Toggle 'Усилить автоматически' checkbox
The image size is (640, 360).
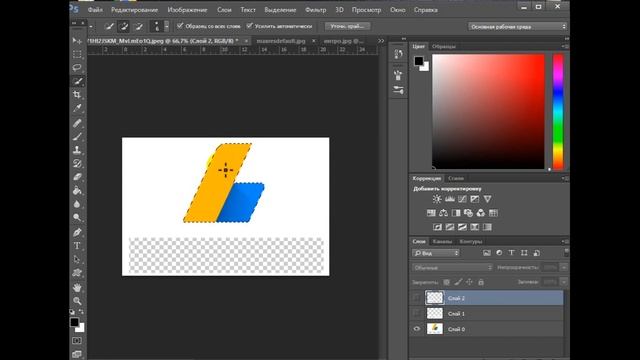[x=249, y=26]
